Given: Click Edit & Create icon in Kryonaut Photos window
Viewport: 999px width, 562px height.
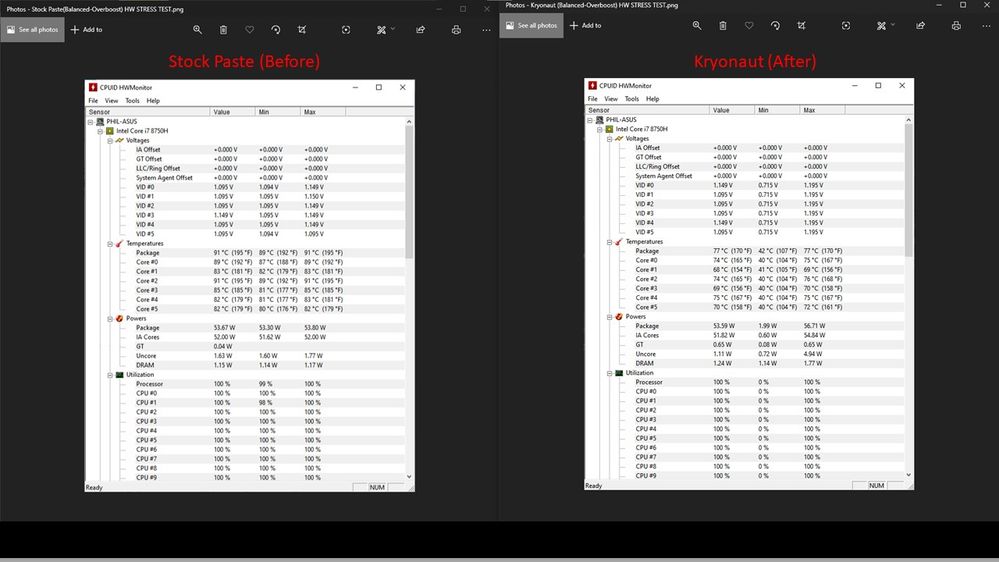Looking at the screenshot, I should tap(881, 25).
